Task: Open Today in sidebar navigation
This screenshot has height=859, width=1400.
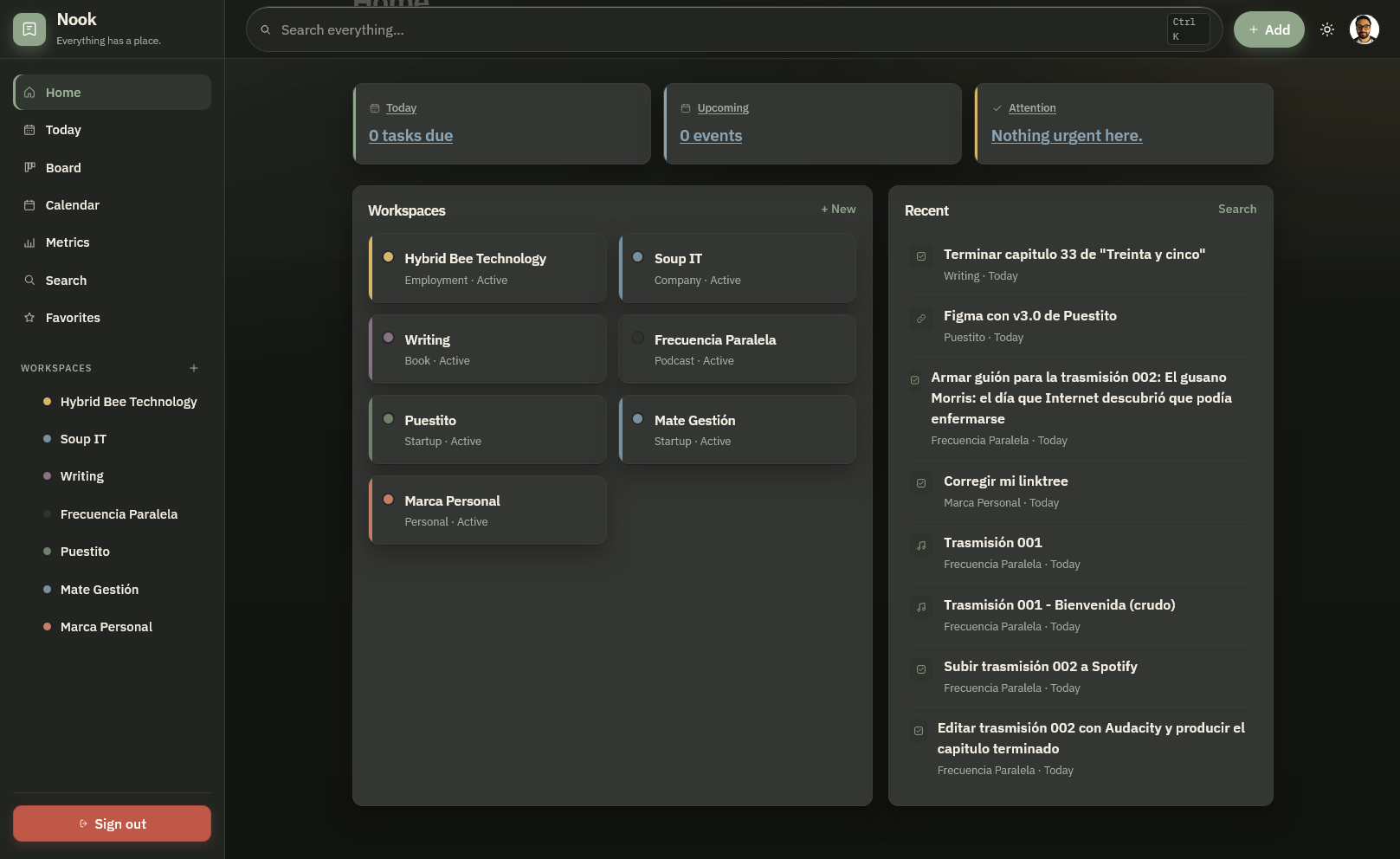Action: [x=113, y=130]
